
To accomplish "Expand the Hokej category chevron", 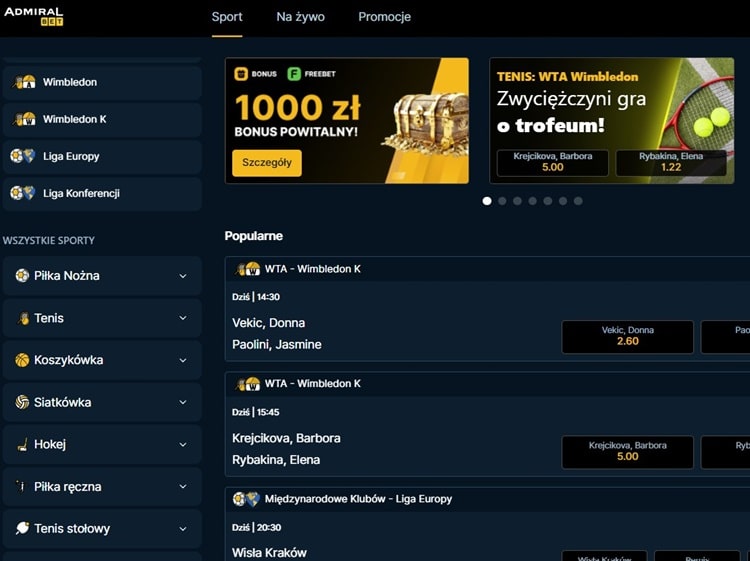I will (183, 444).
